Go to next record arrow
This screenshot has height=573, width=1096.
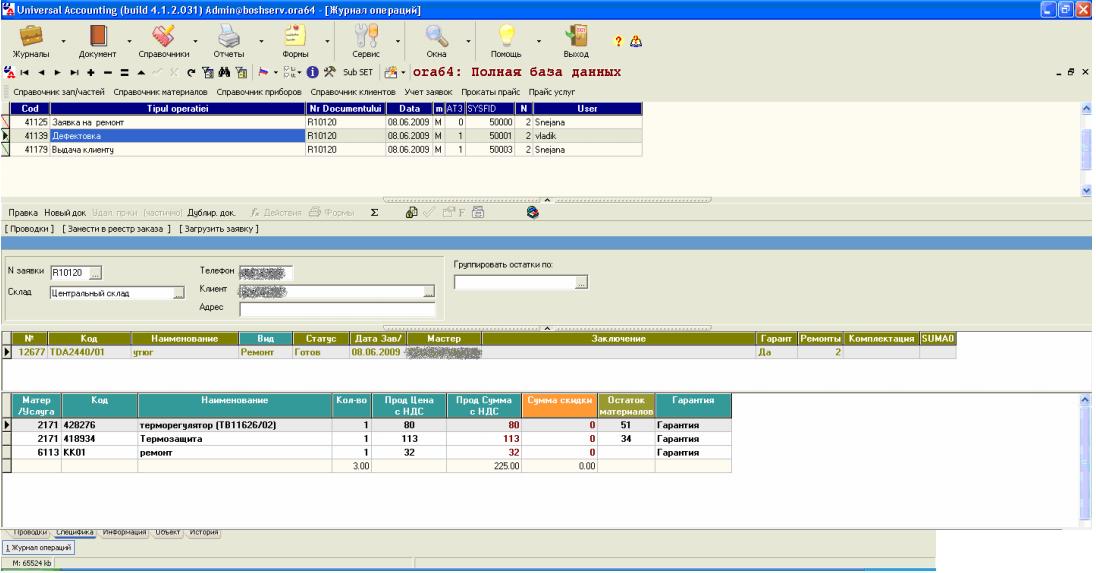(57, 73)
